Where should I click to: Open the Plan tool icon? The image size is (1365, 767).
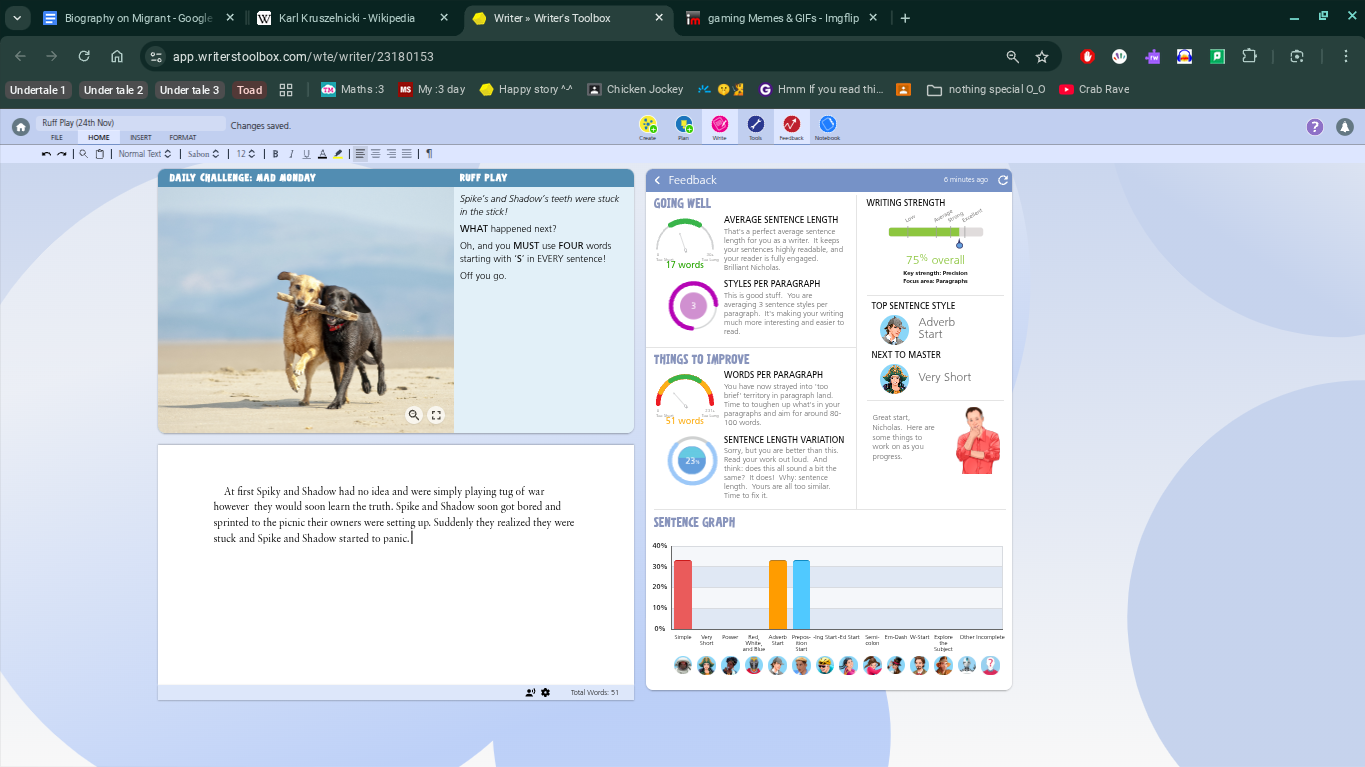(683, 126)
